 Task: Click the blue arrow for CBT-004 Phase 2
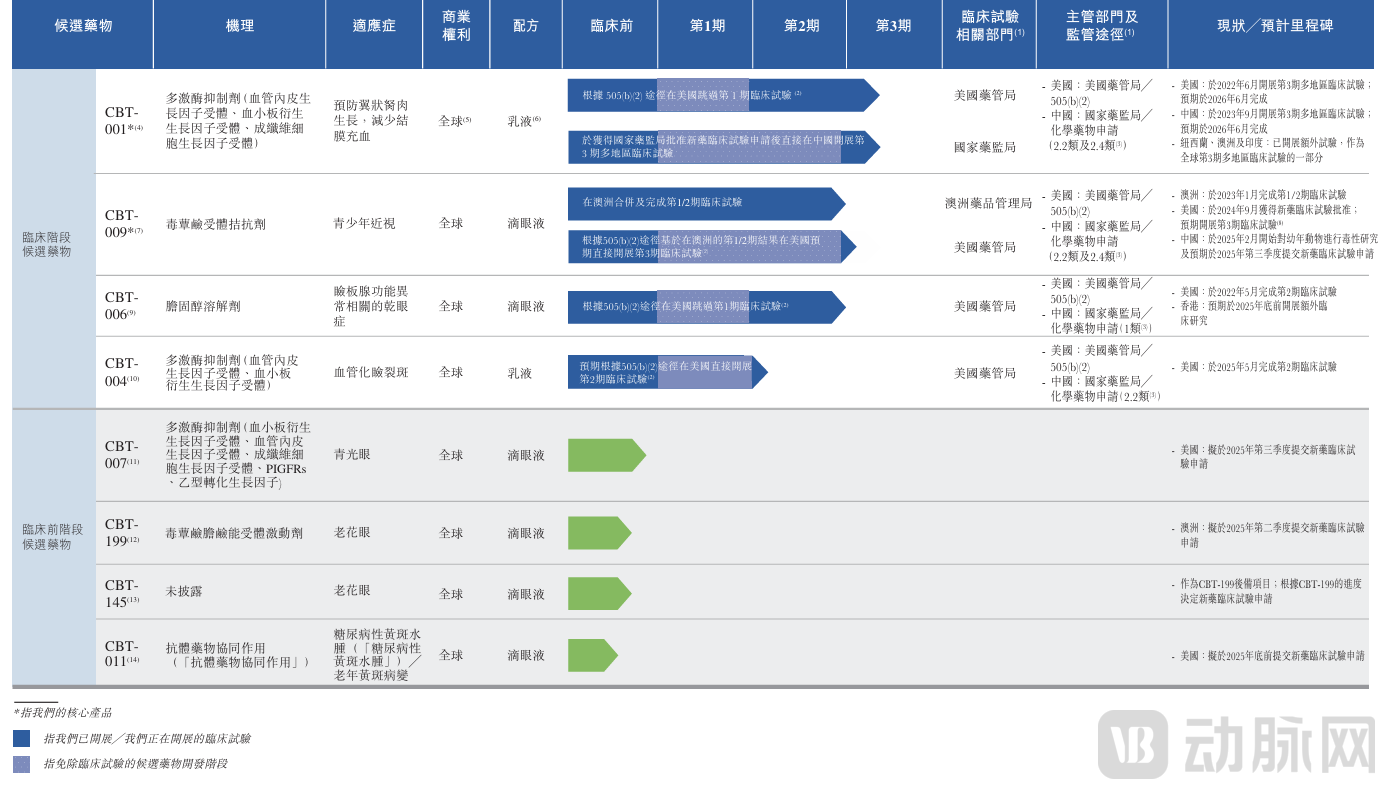point(665,372)
